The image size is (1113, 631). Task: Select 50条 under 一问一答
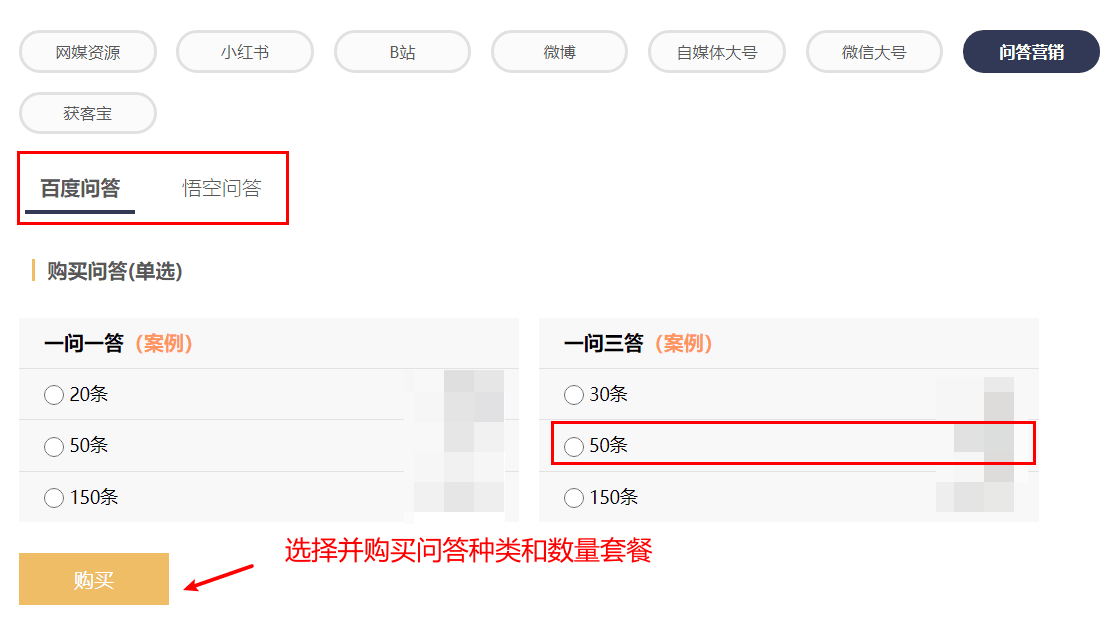(54, 446)
